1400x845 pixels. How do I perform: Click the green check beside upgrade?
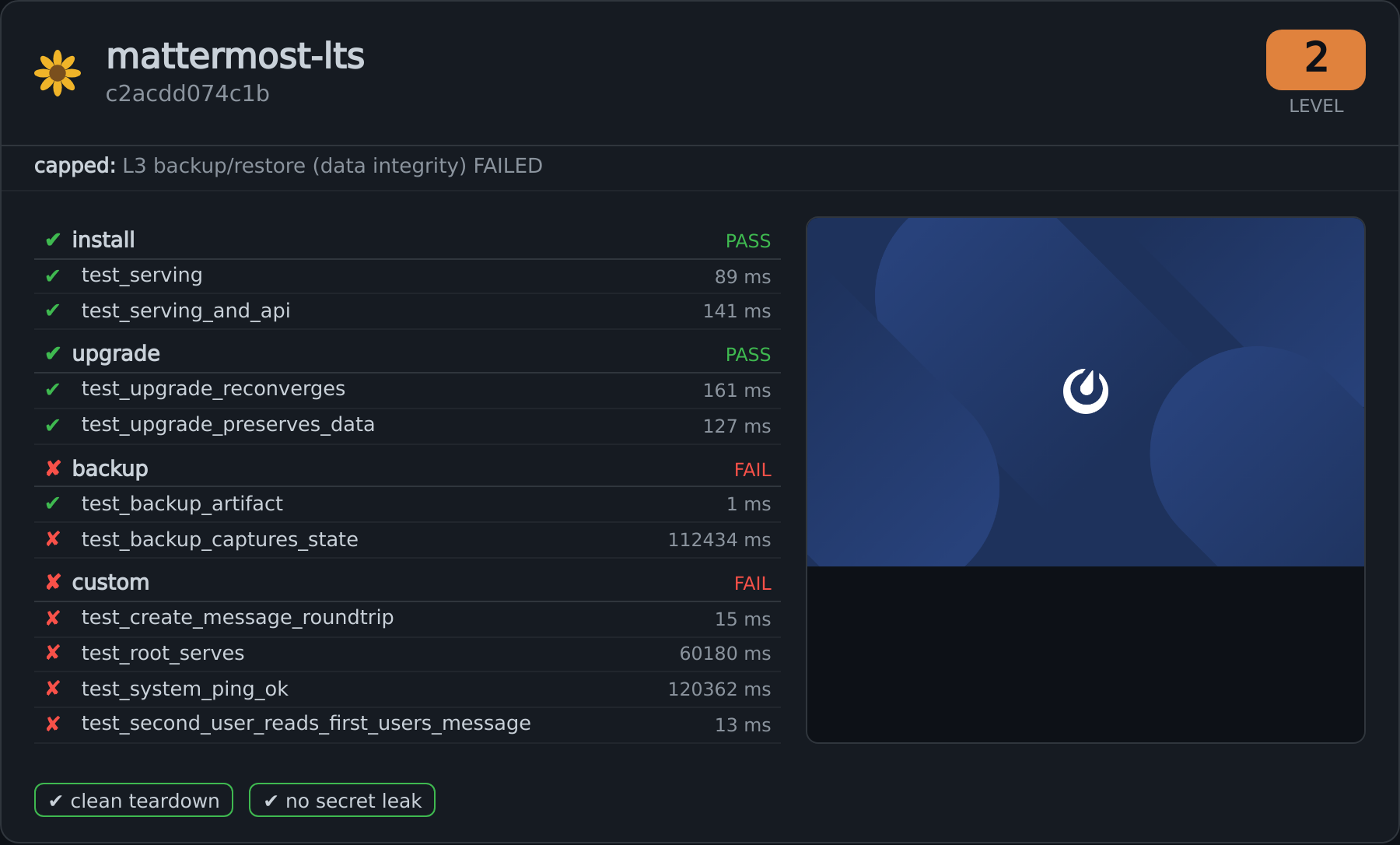53,353
